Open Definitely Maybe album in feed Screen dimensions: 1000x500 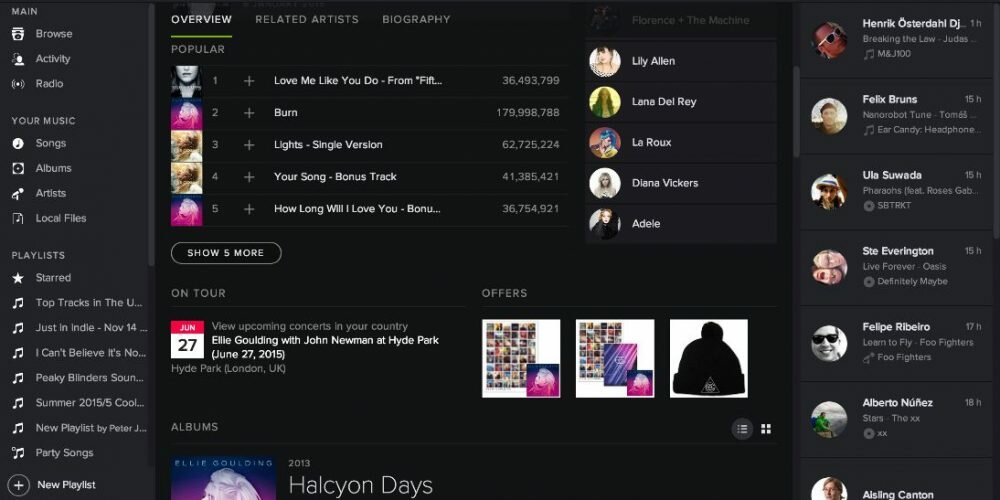point(913,281)
